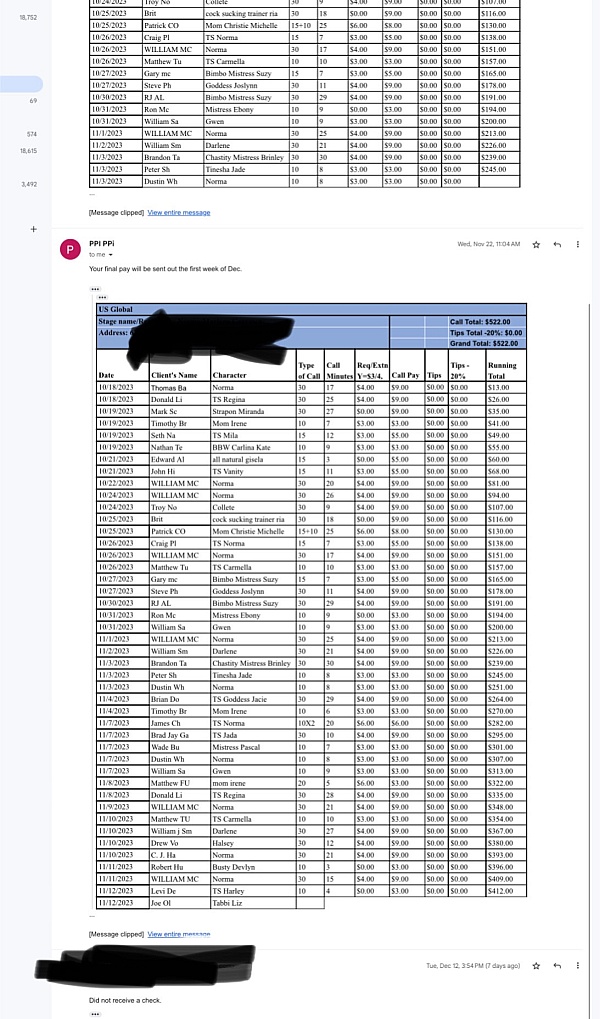Show trimmed content under "Did not receive a check"
The width and height of the screenshot is (600, 1019).
tap(95, 1014)
